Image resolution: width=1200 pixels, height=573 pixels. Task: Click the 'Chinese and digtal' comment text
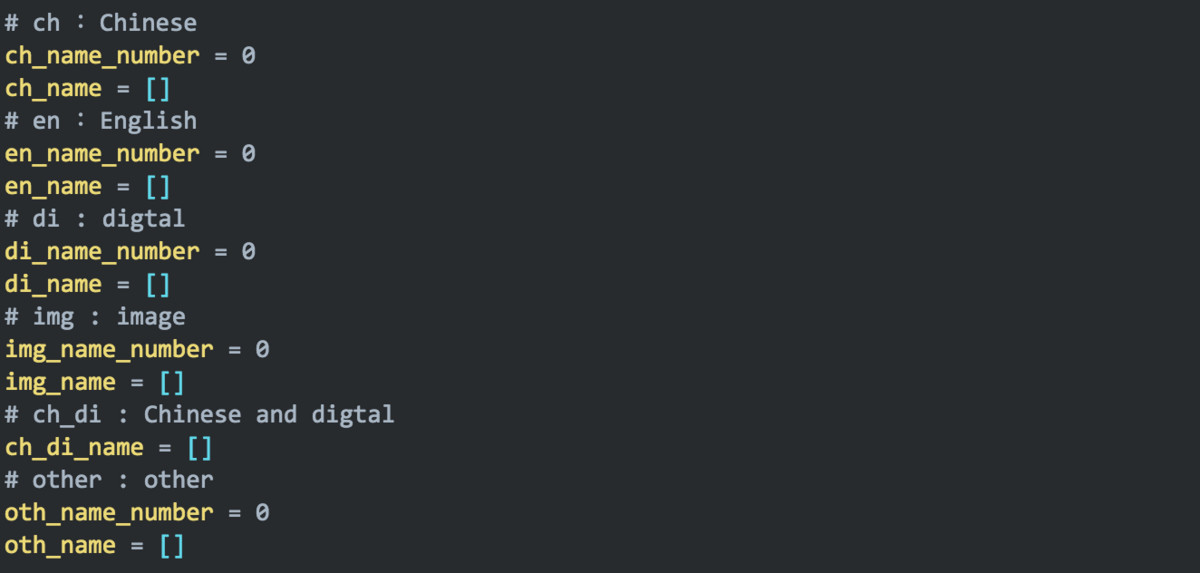click(269, 414)
